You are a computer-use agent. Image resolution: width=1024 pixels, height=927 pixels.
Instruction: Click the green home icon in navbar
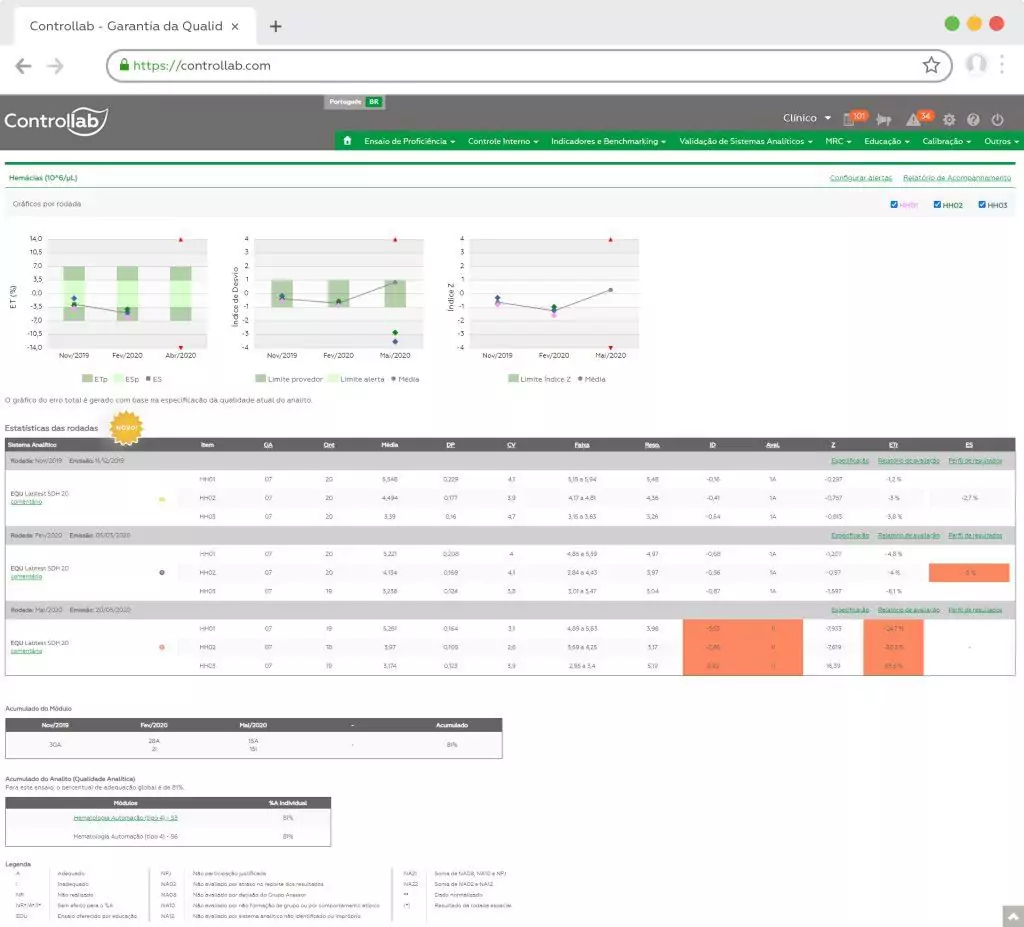point(347,141)
